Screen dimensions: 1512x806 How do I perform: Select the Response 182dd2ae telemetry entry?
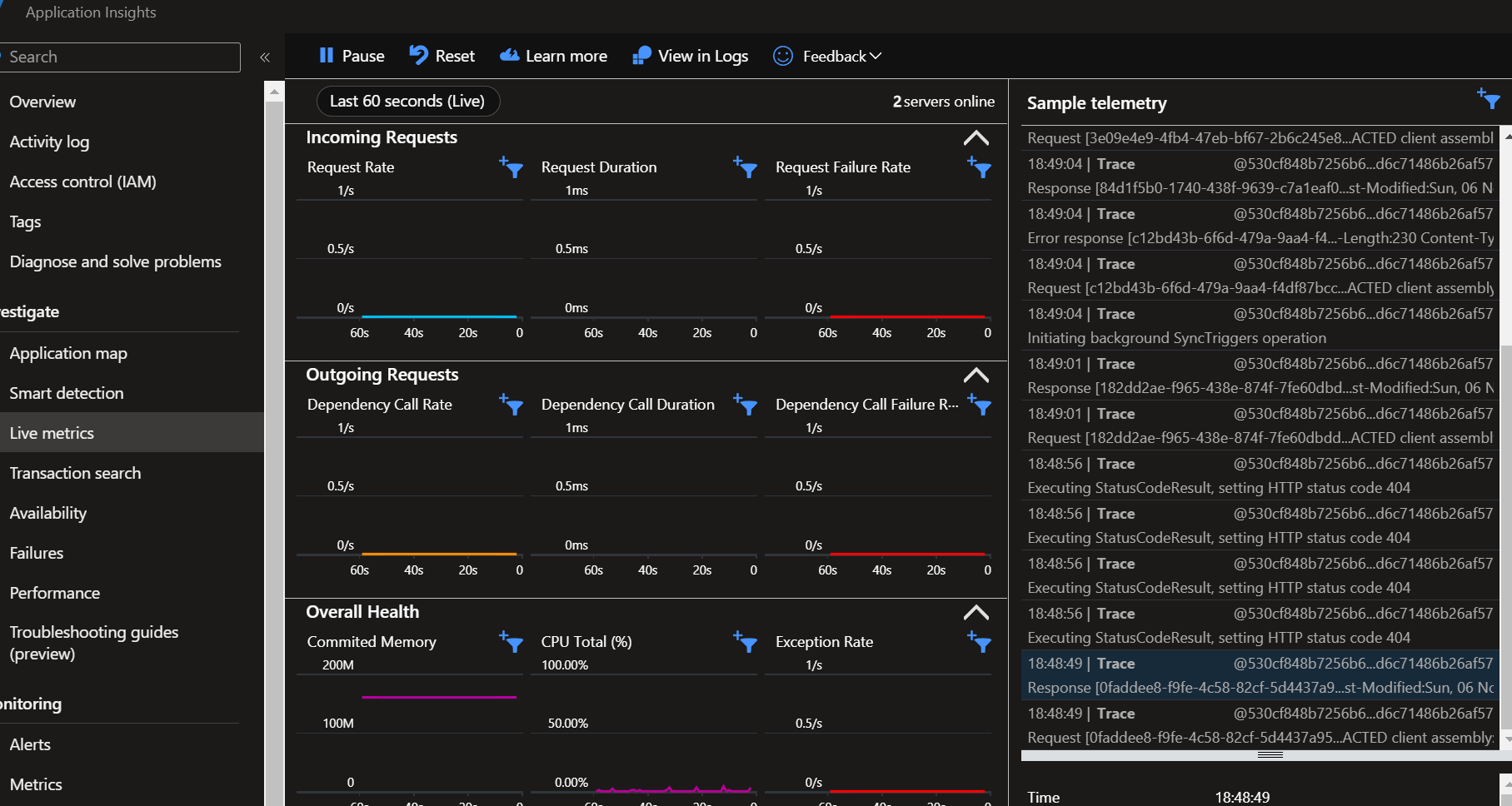(1260, 376)
